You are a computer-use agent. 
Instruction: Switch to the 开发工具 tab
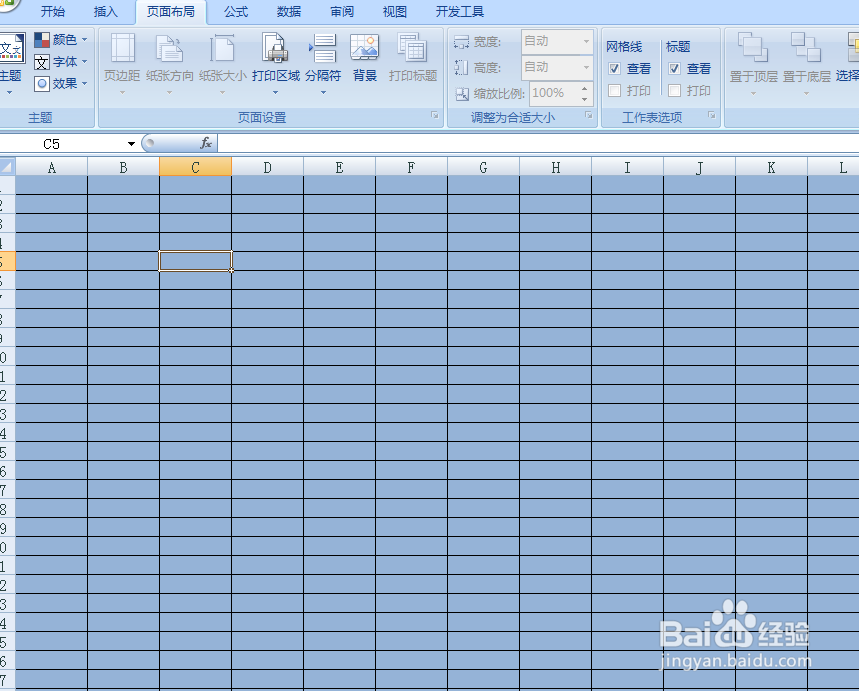coord(460,12)
